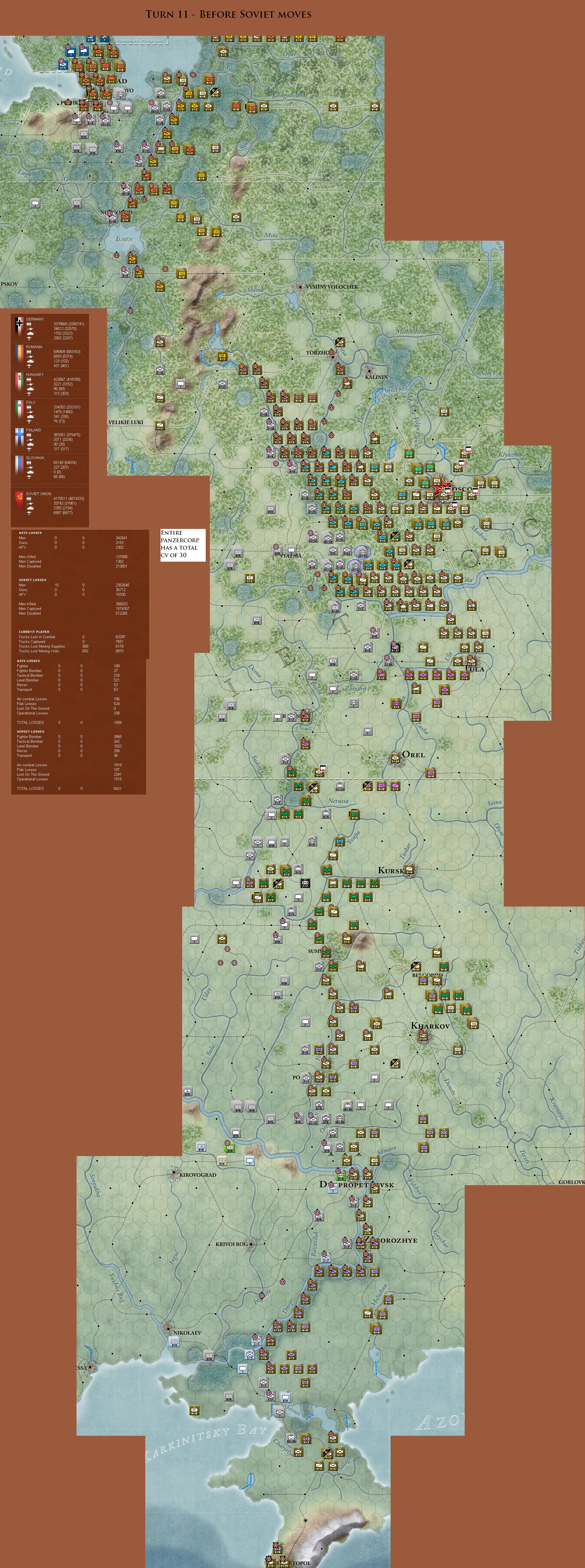The width and height of the screenshot is (585, 1568).
Task: Click Soviet Men Captured value 1574357
Action: tap(122, 609)
